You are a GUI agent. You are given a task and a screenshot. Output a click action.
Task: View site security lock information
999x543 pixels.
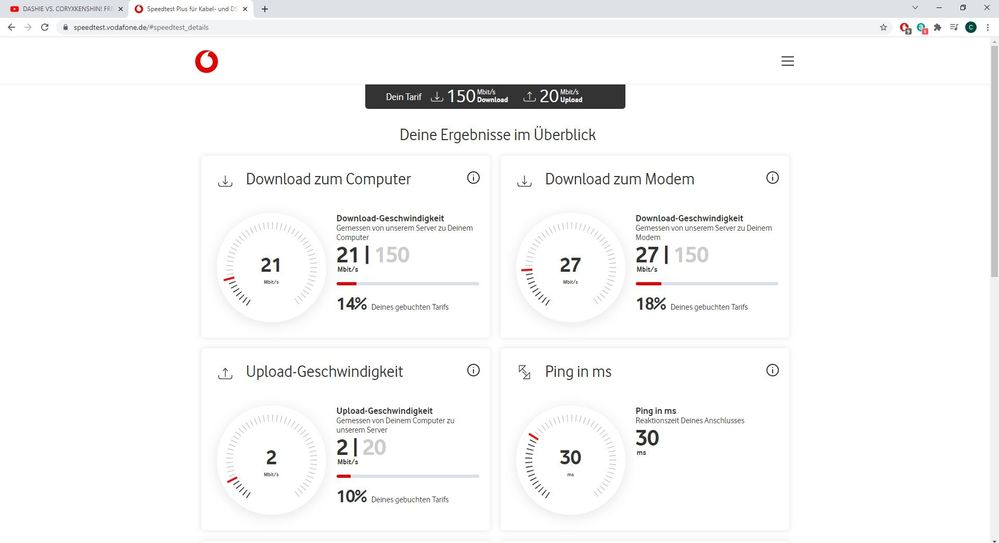[65, 27]
